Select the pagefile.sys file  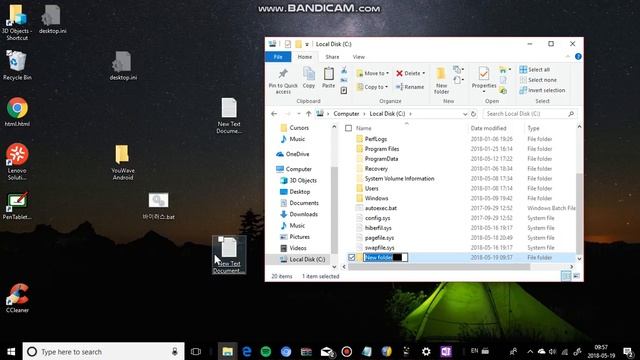coord(379,238)
